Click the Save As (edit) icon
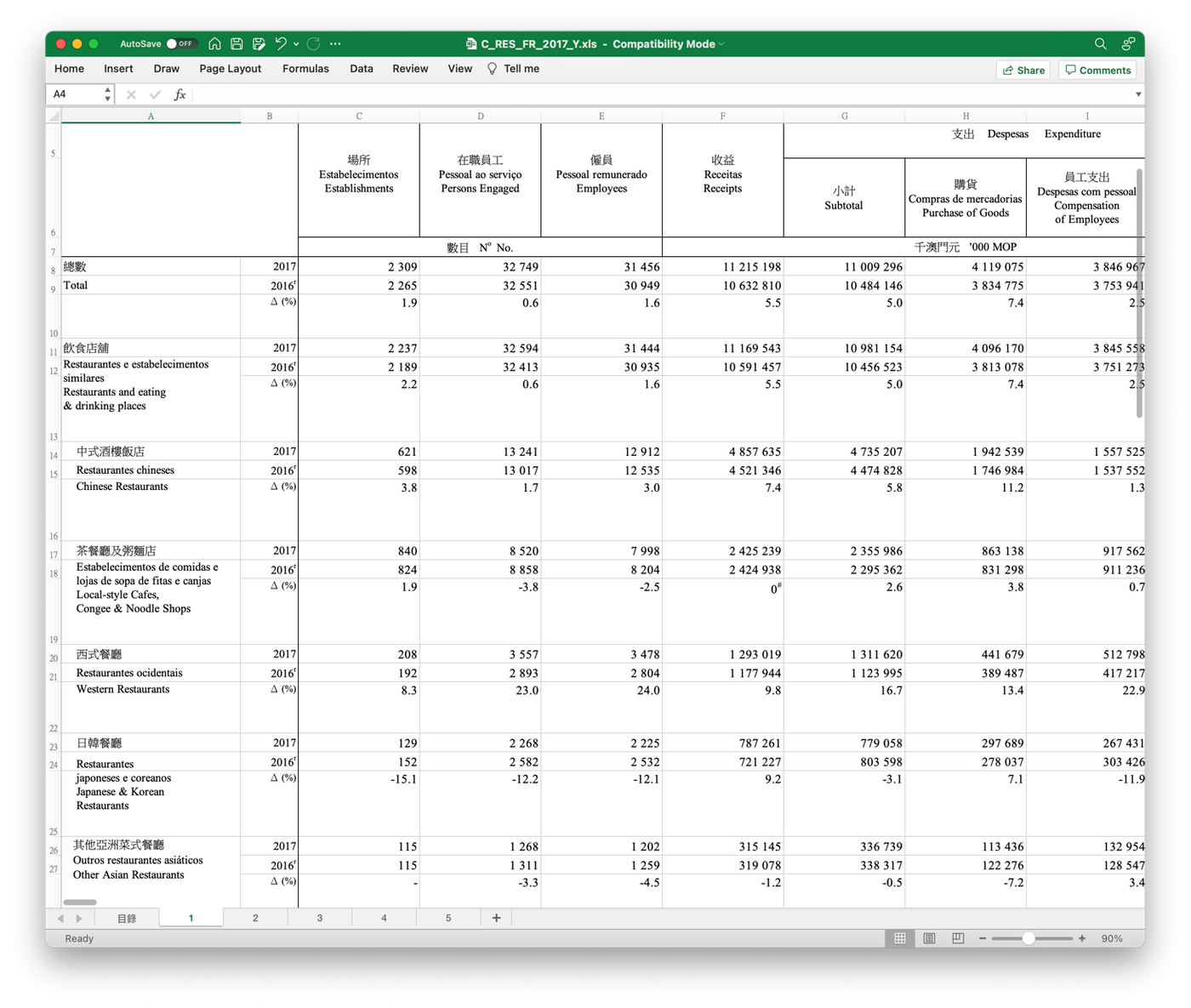1191x1008 pixels. [259, 43]
